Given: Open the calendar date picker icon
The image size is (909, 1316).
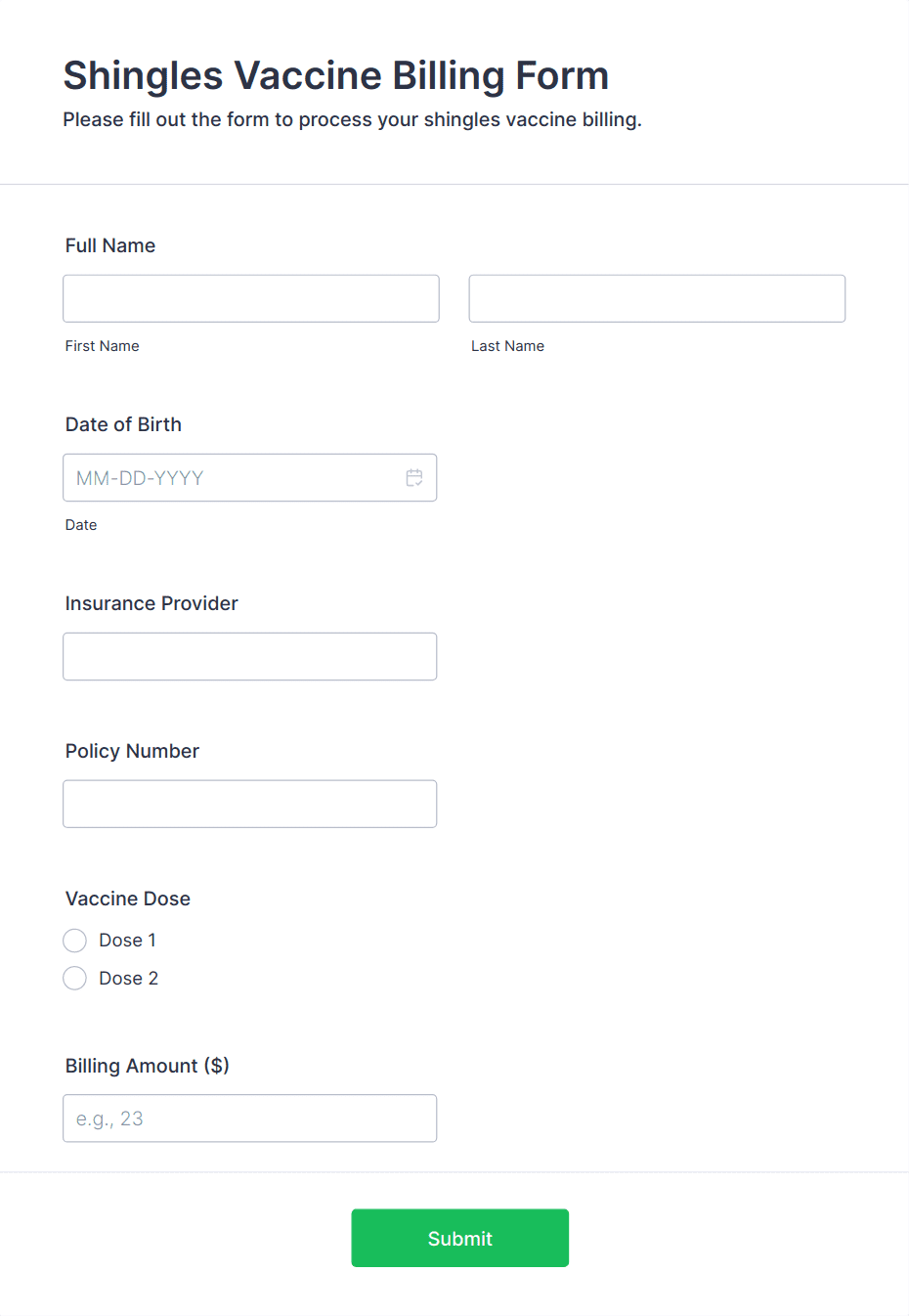Looking at the screenshot, I should (414, 478).
